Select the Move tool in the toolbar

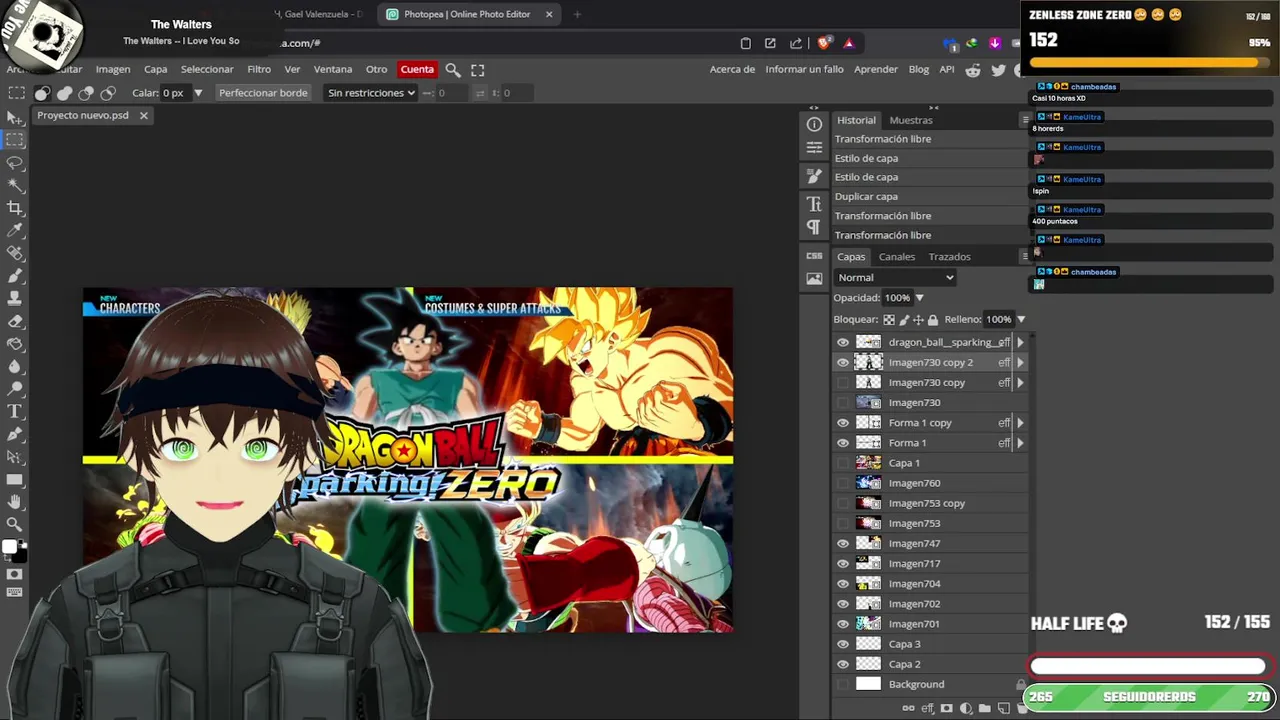click(x=15, y=118)
